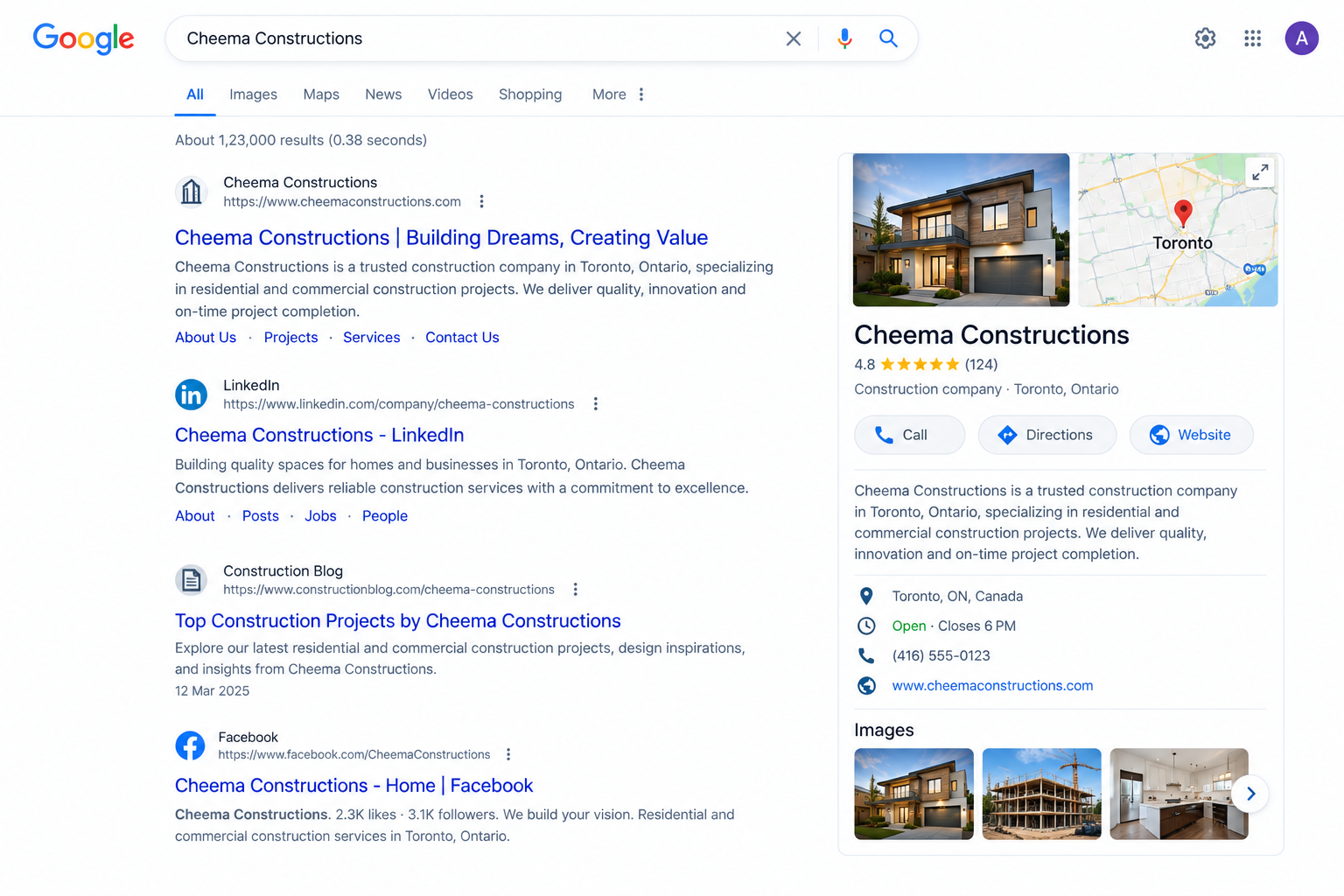Click the globe icon beside the website address
The width and height of the screenshot is (1344, 896).
[866, 686]
